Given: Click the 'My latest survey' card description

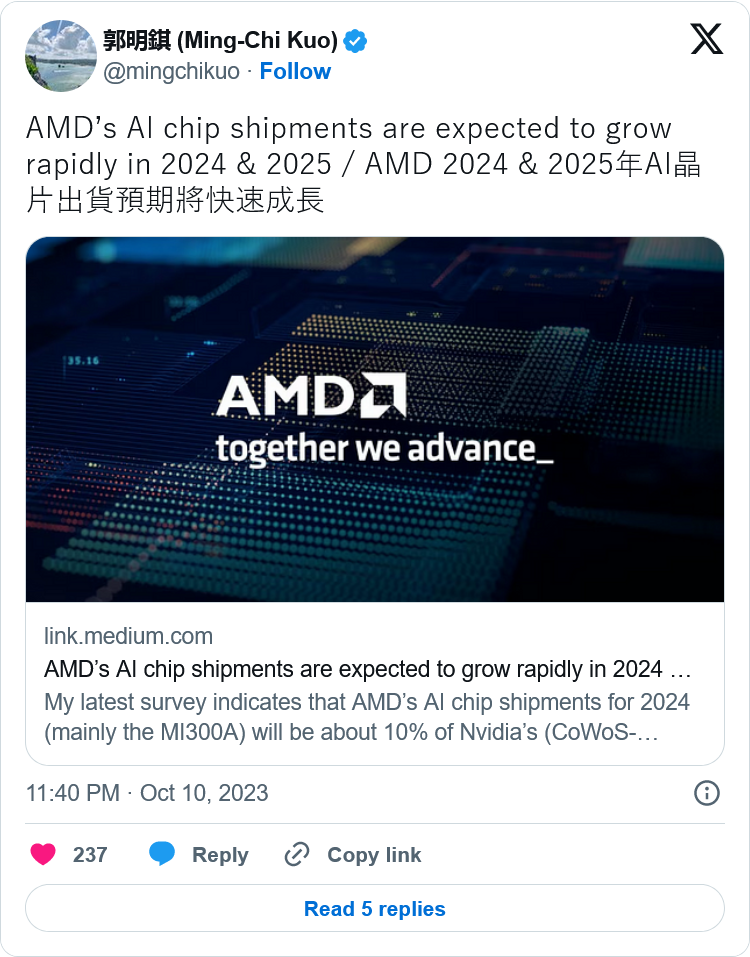Looking at the screenshot, I should pyautogui.click(x=367, y=717).
